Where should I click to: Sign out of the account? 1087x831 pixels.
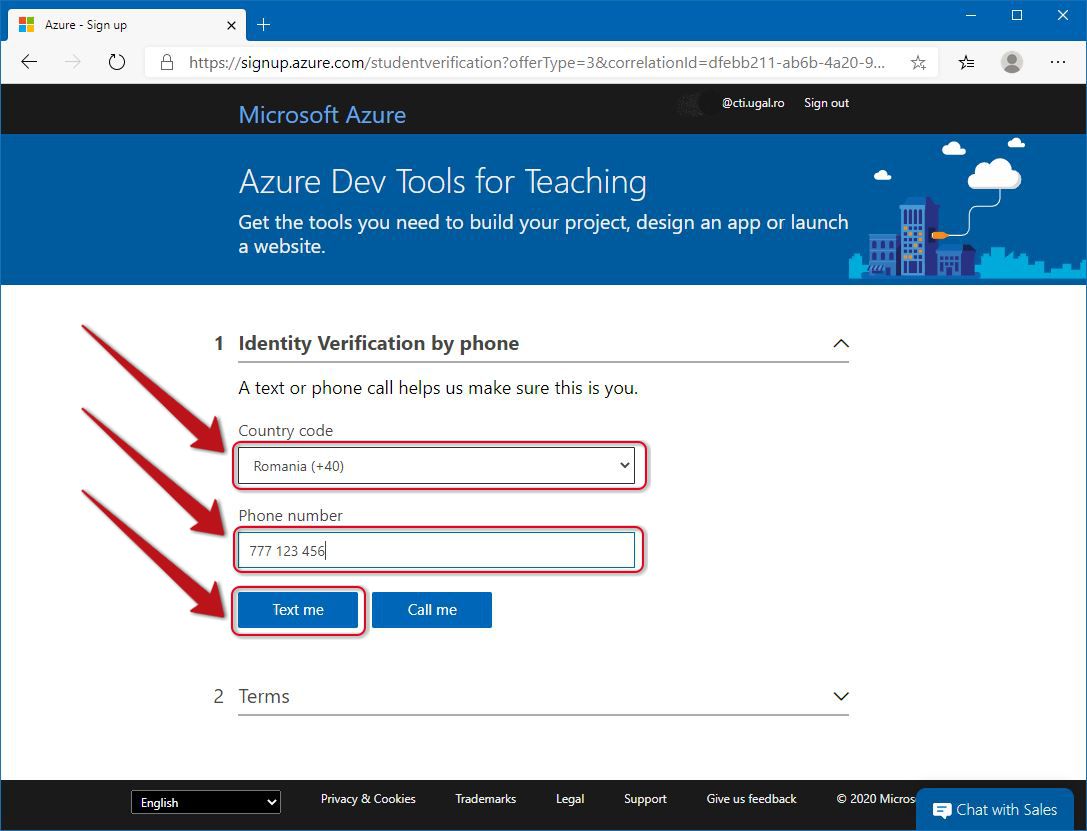[x=826, y=103]
